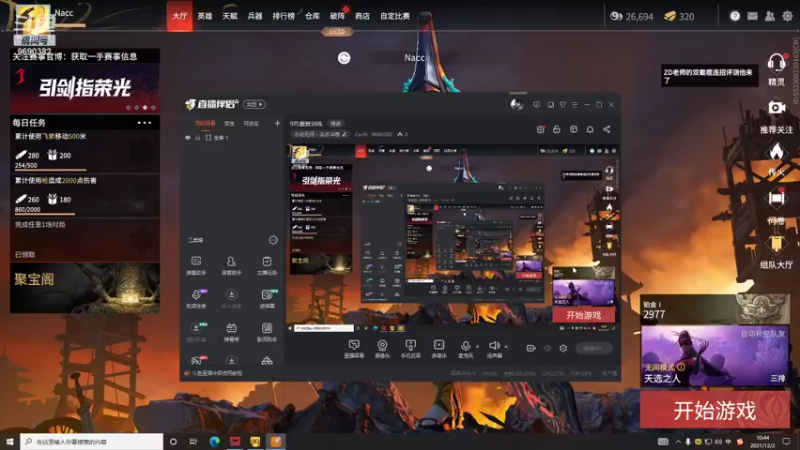
Task: Open the game mode selector 天选之人
Action: coord(714,356)
